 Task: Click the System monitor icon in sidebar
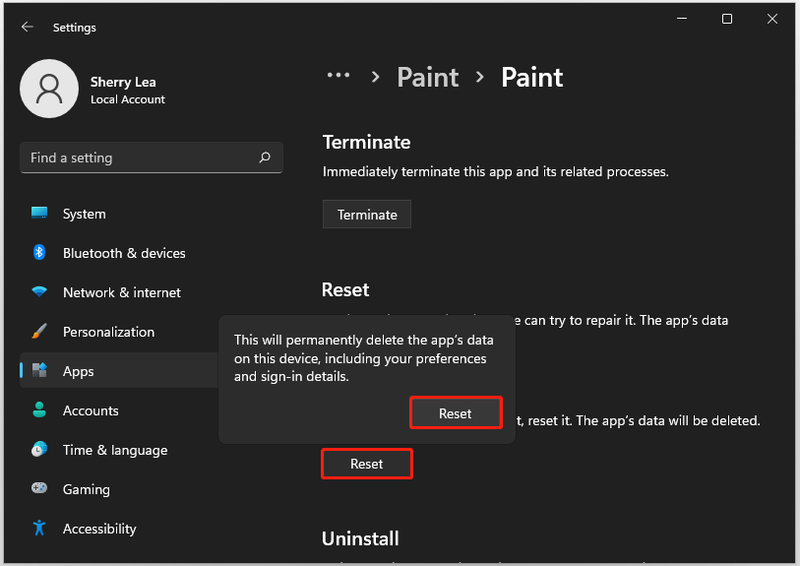tap(39, 213)
